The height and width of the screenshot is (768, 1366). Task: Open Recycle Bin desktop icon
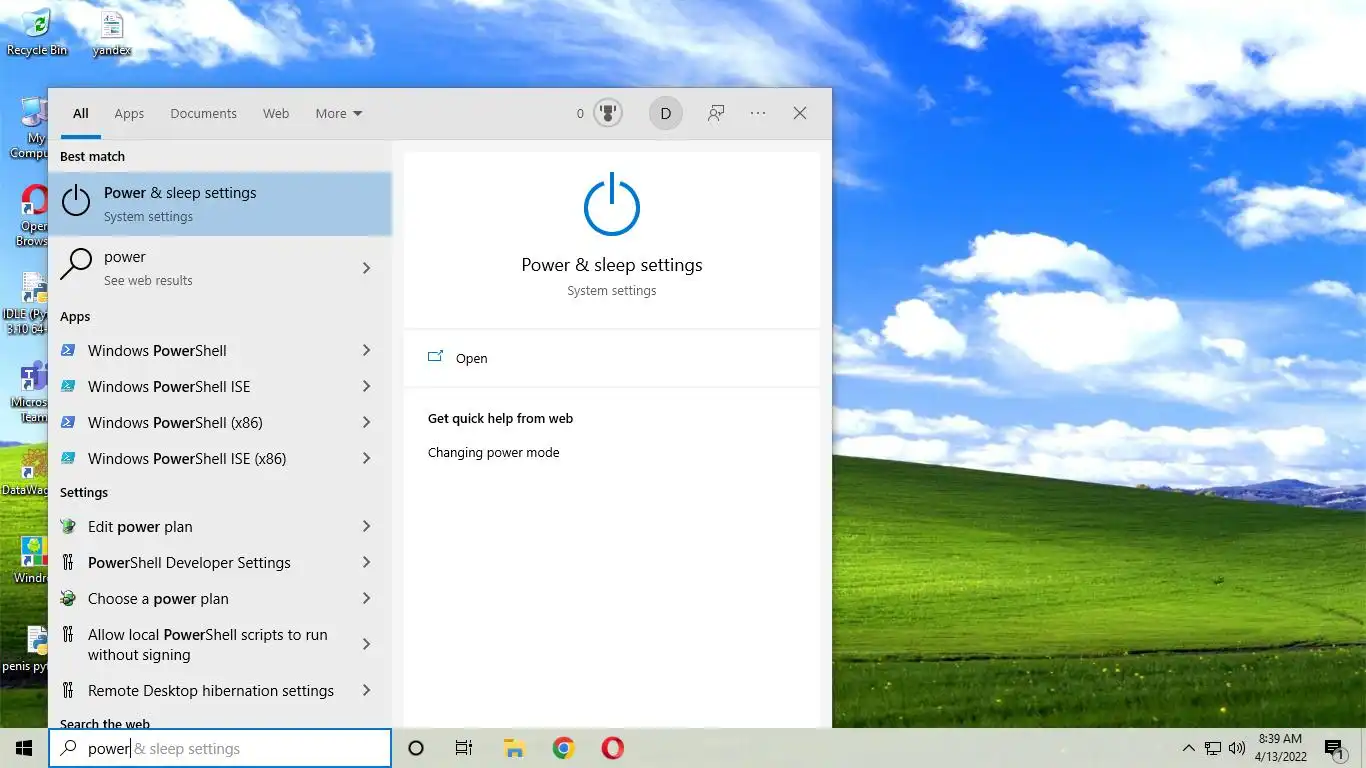tap(37, 32)
